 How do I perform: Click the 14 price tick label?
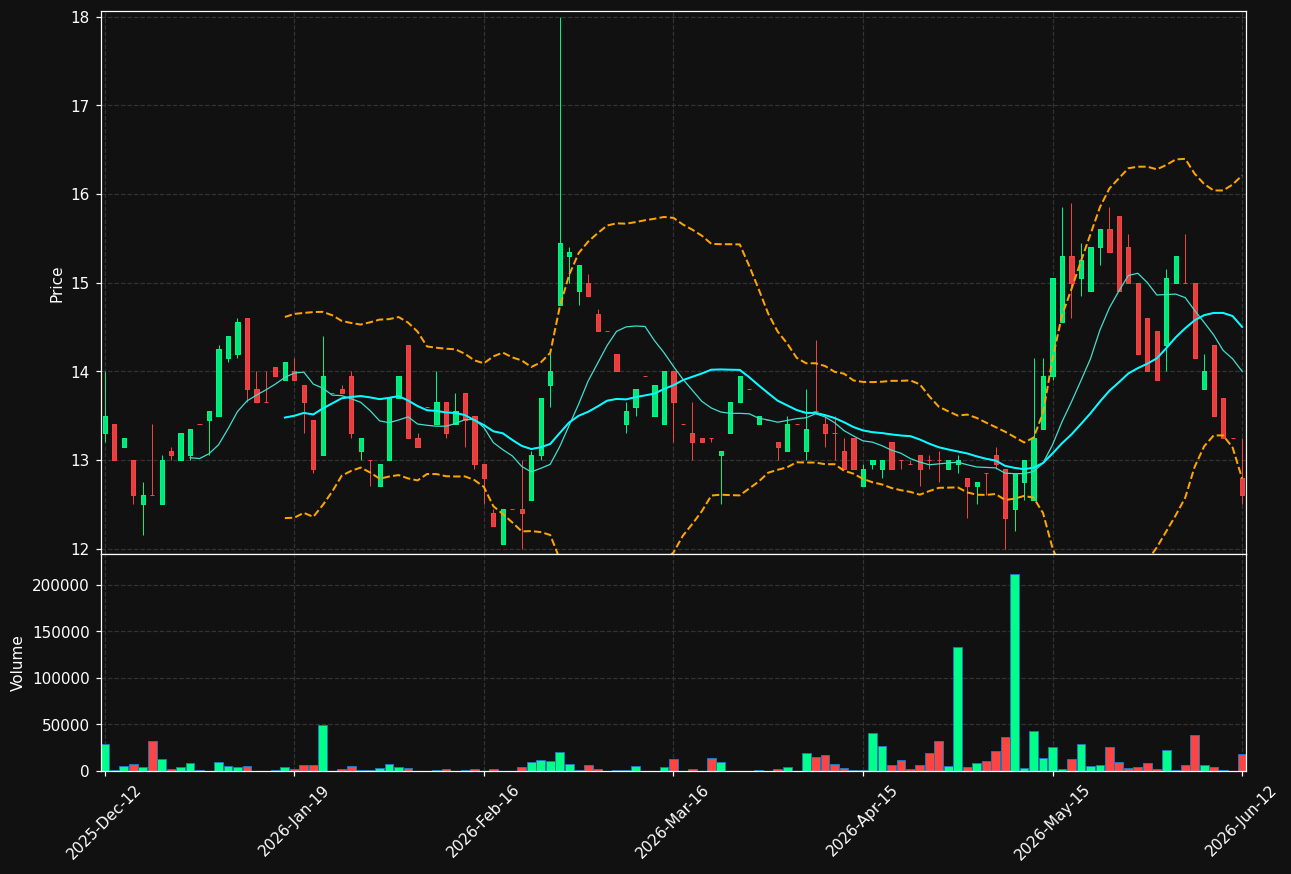tap(80, 372)
